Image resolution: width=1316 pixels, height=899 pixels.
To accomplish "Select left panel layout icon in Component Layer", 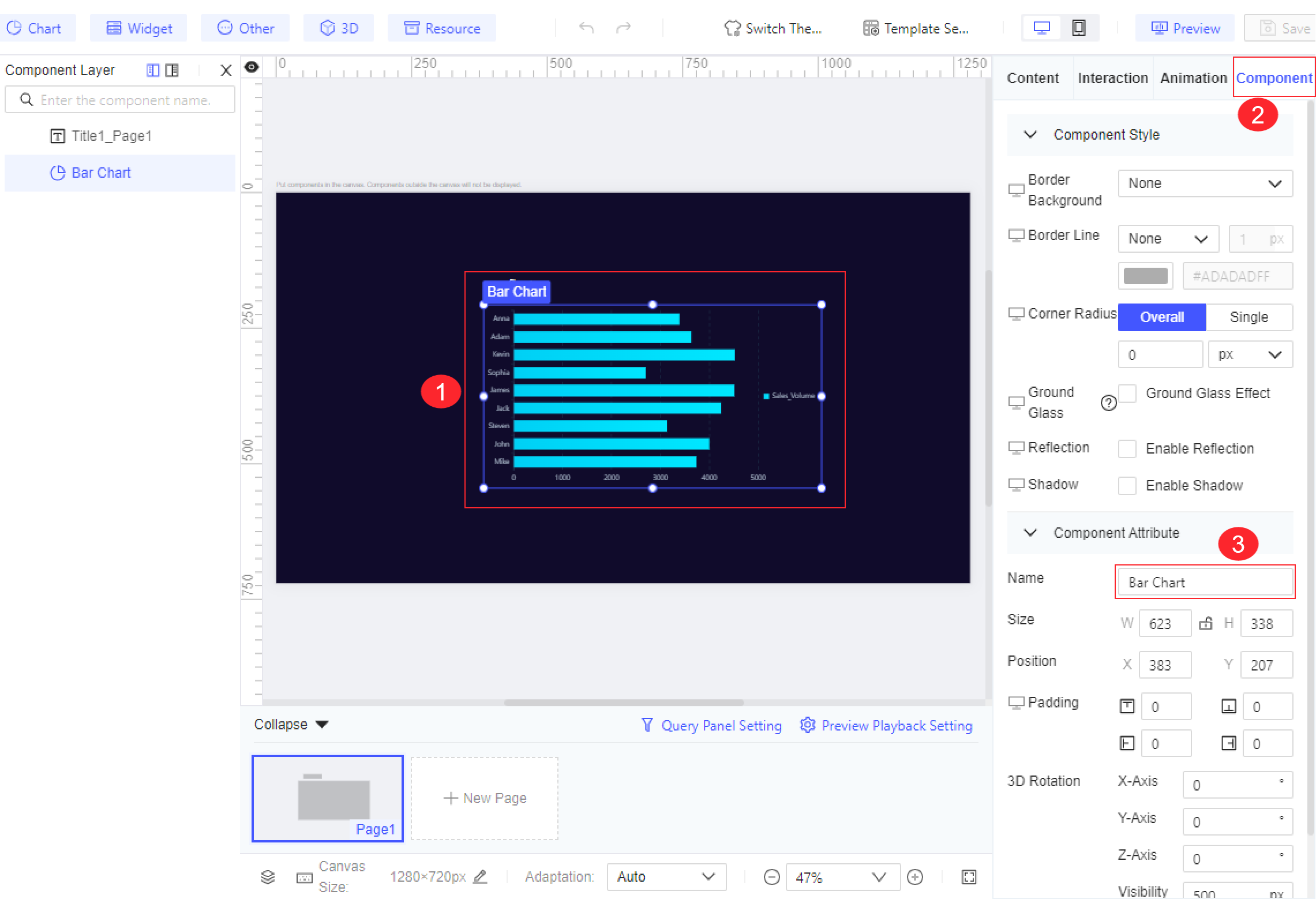I will tap(153, 70).
